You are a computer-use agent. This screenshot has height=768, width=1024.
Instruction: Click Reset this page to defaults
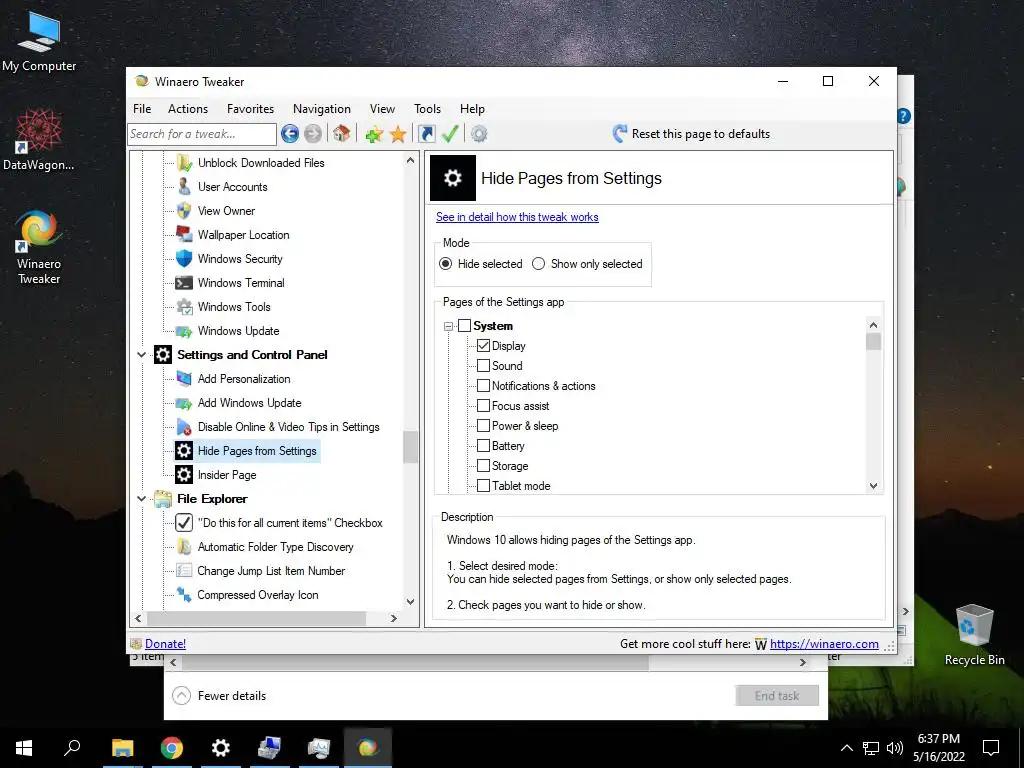click(701, 134)
